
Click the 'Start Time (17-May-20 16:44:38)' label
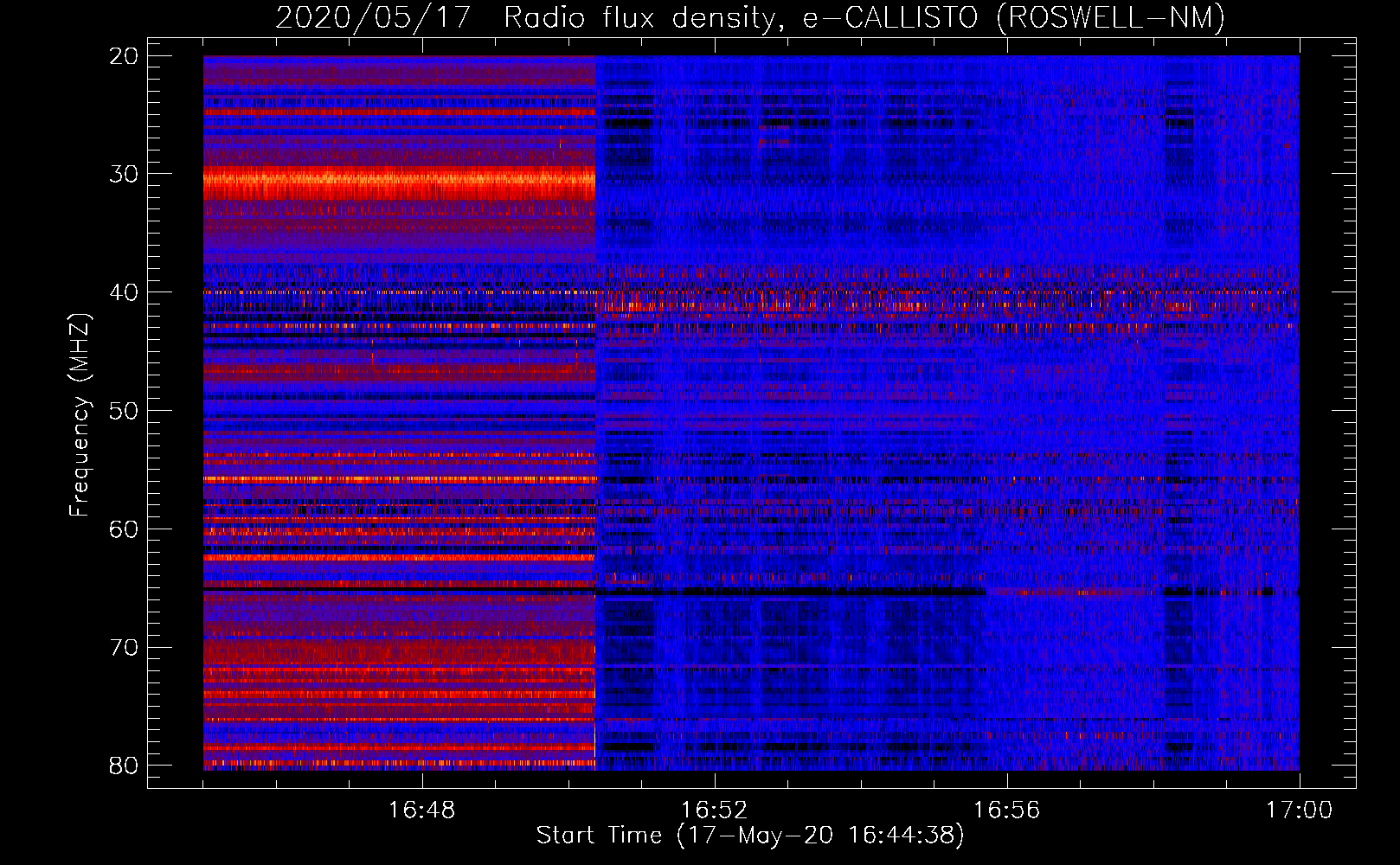(x=750, y=836)
